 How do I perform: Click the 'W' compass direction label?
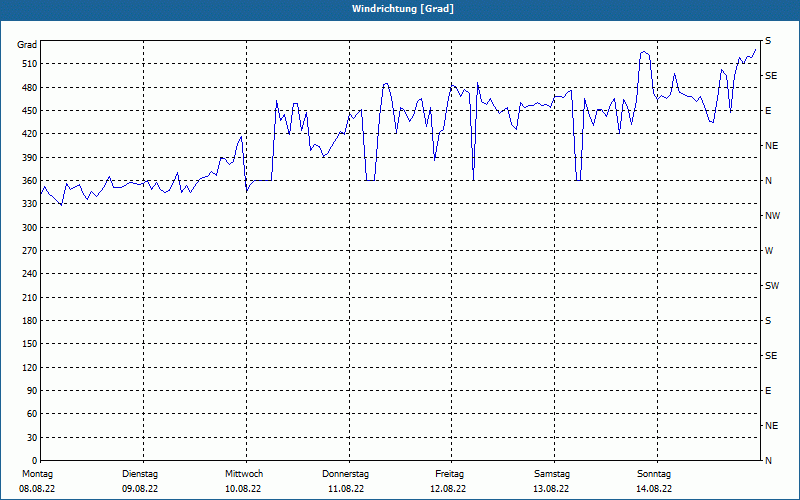coord(769,251)
